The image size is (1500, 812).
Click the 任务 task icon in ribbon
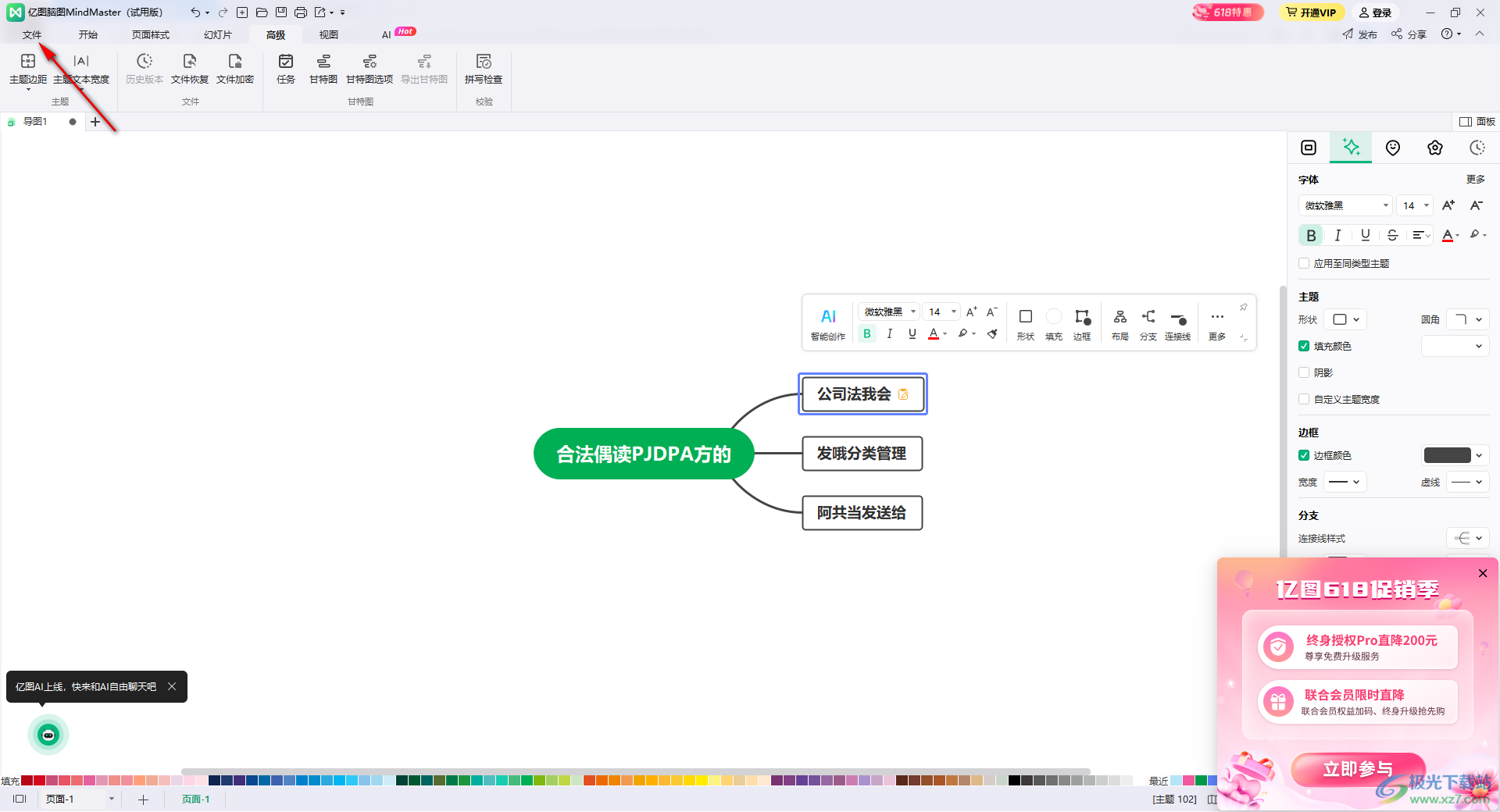[286, 68]
